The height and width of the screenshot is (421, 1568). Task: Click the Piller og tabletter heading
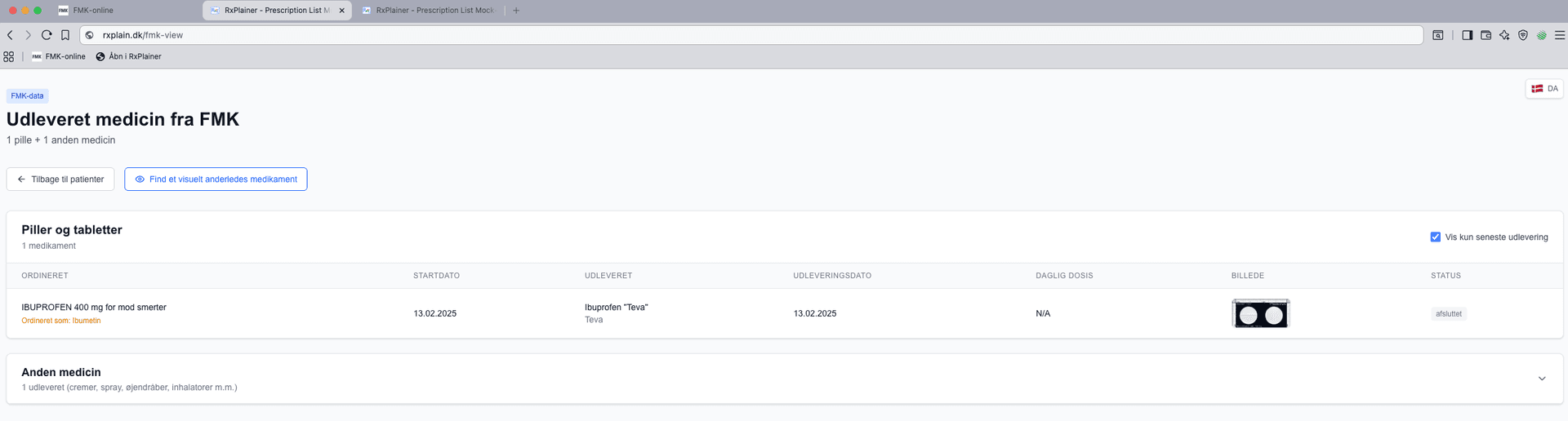click(72, 230)
